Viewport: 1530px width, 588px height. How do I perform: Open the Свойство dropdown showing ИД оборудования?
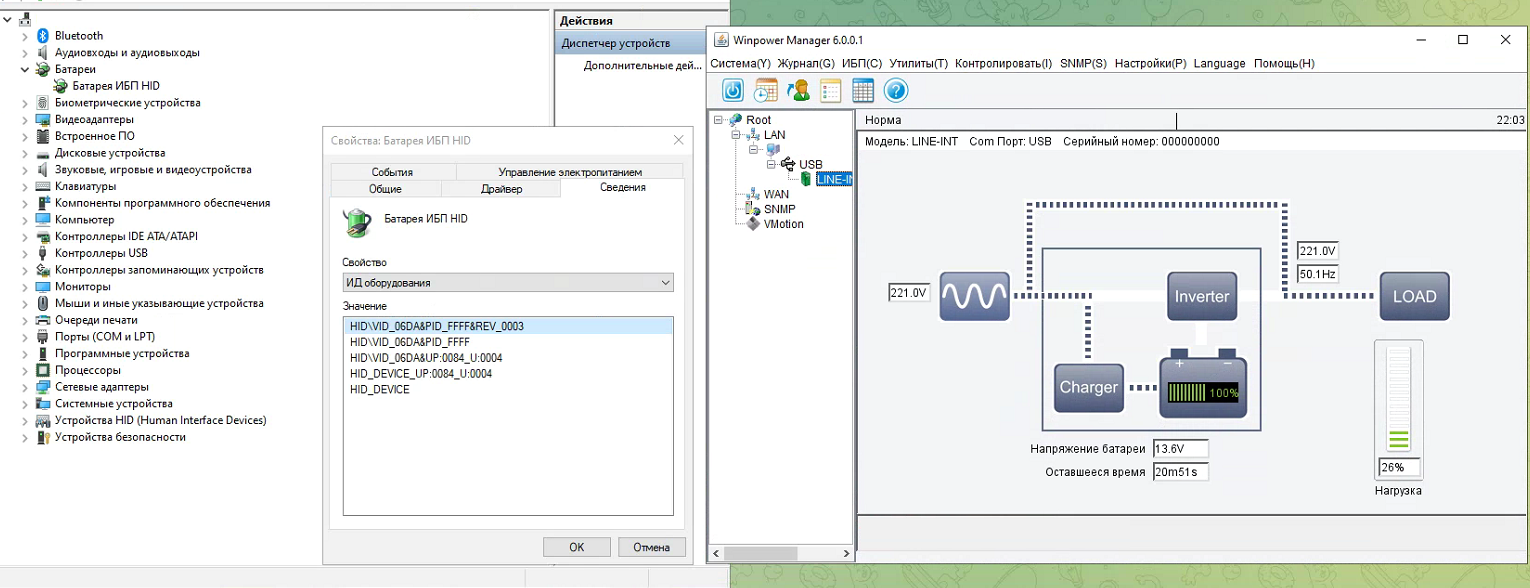click(x=507, y=283)
